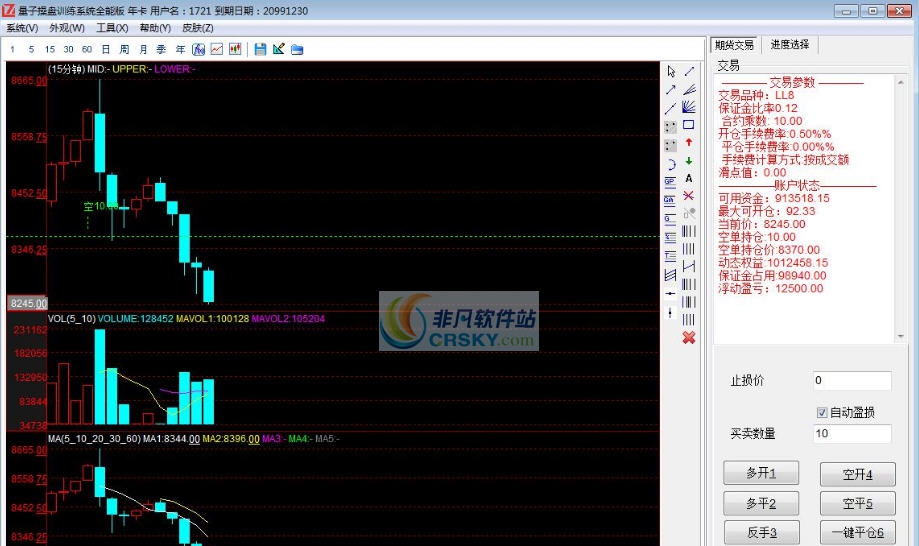
Task: Select the rectangle drawing tool
Action: click(689, 125)
